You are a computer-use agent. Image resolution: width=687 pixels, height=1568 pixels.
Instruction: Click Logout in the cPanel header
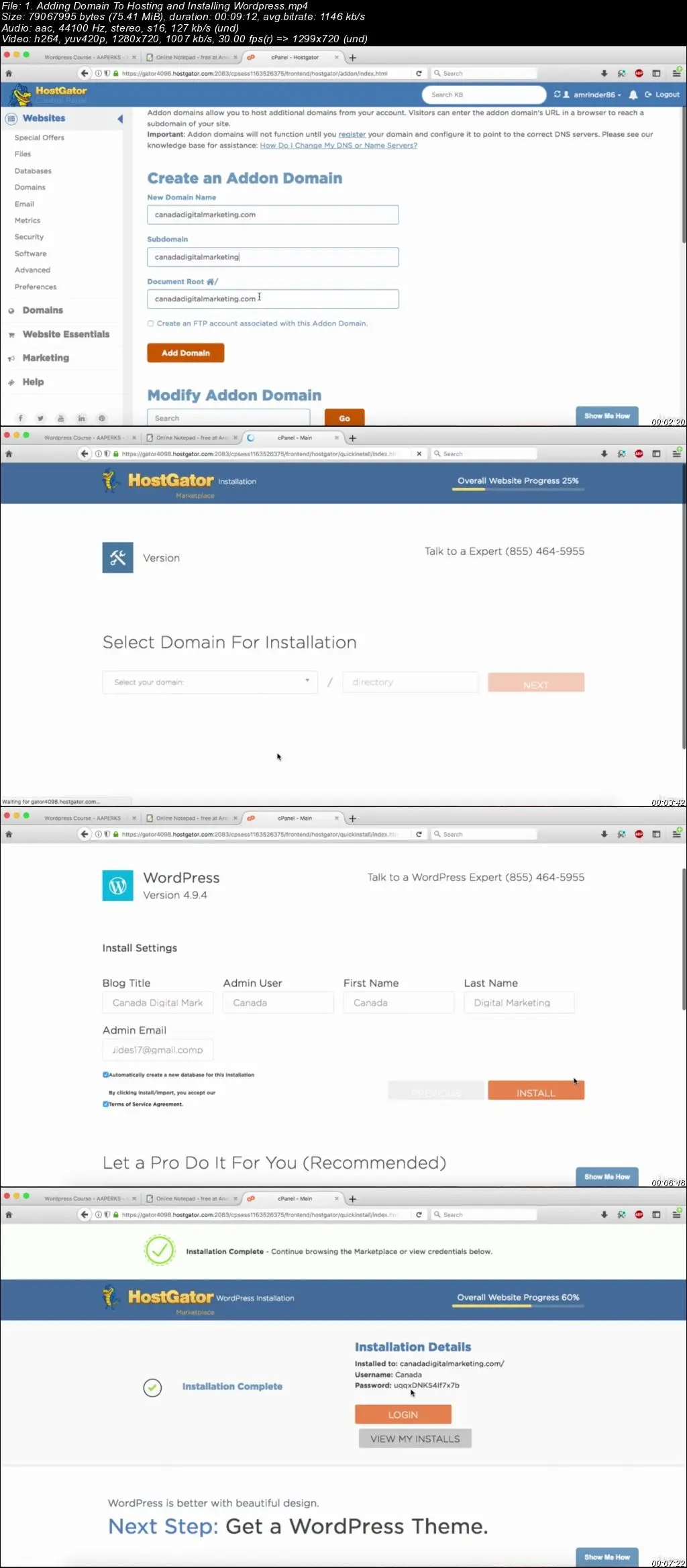[662, 95]
